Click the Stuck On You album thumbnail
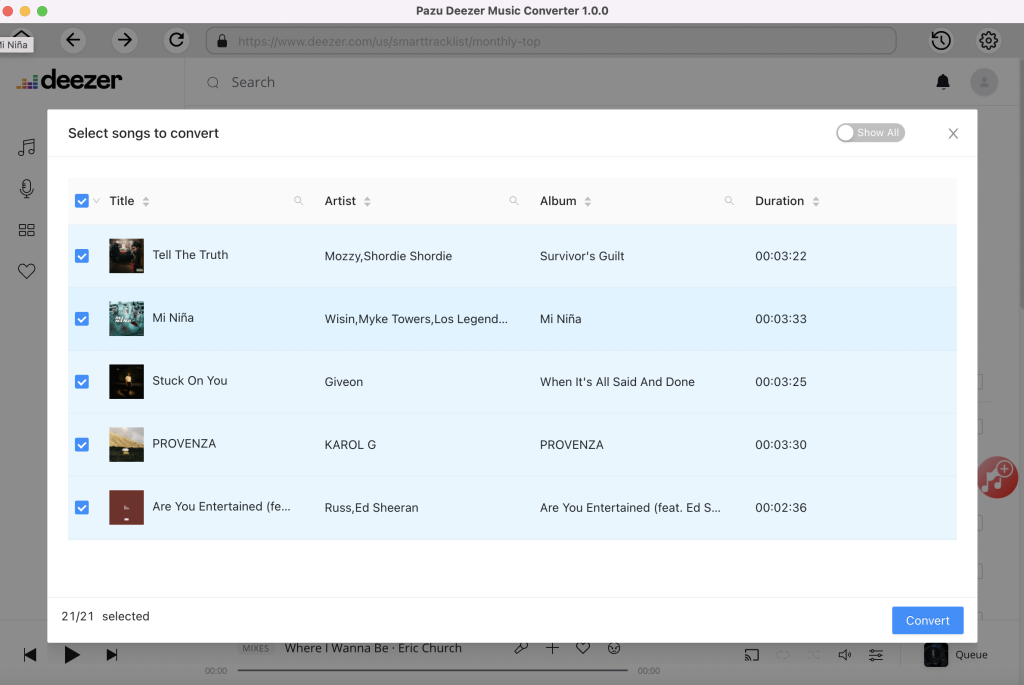1024x685 pixels. coord(126,382)
